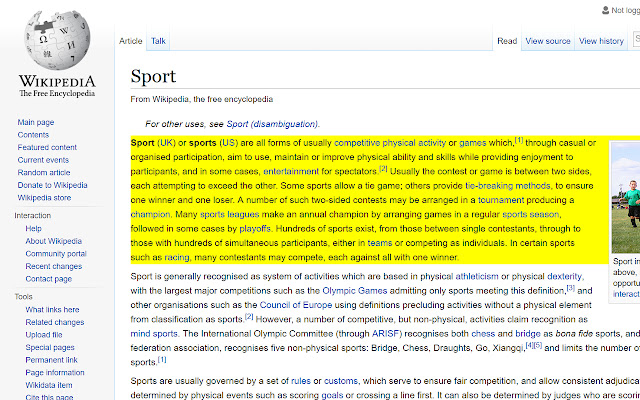Follow the mind sports link

(x=154, y=333)
